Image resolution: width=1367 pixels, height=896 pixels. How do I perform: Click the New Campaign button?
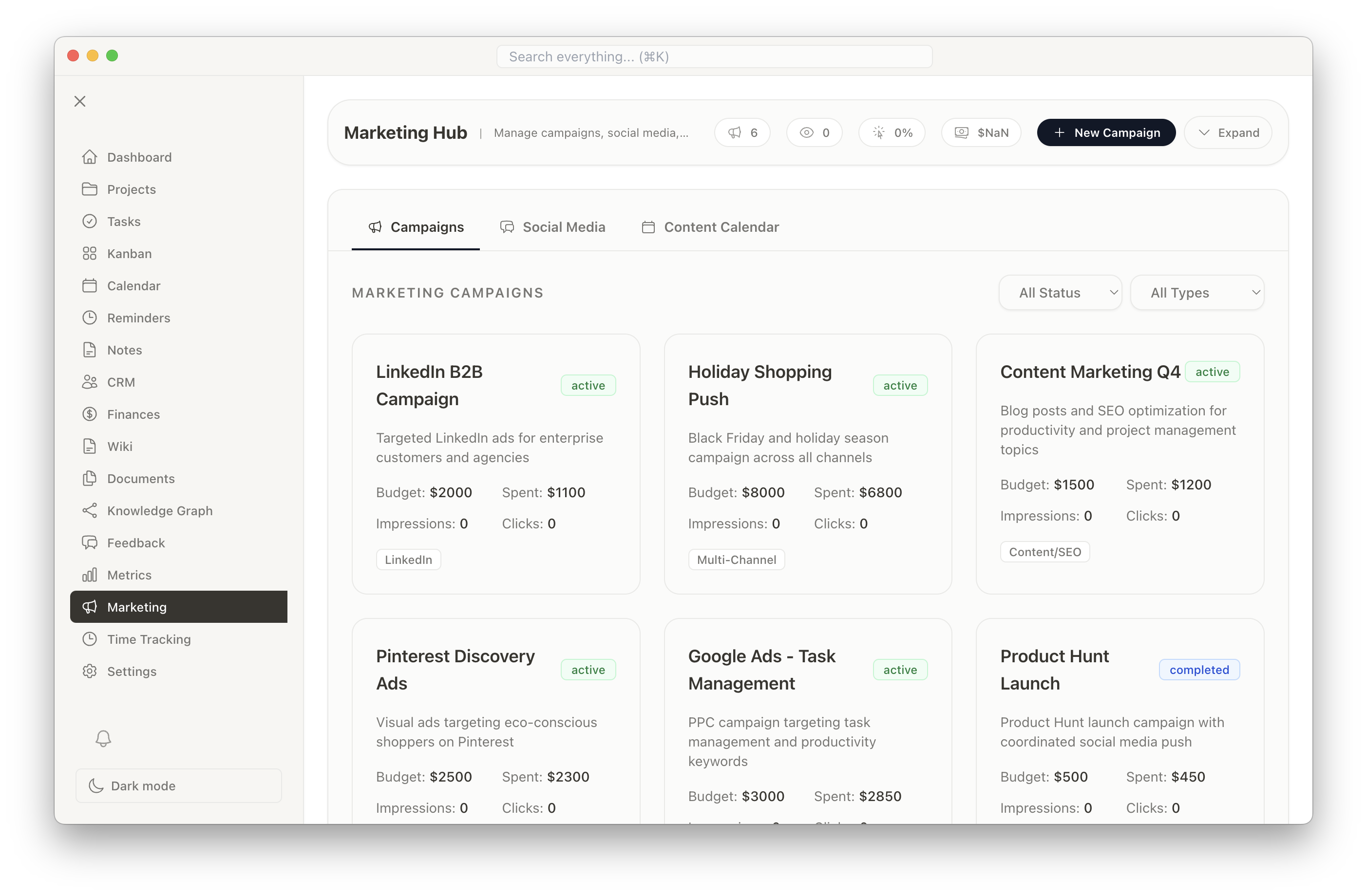coord(1106,132)
